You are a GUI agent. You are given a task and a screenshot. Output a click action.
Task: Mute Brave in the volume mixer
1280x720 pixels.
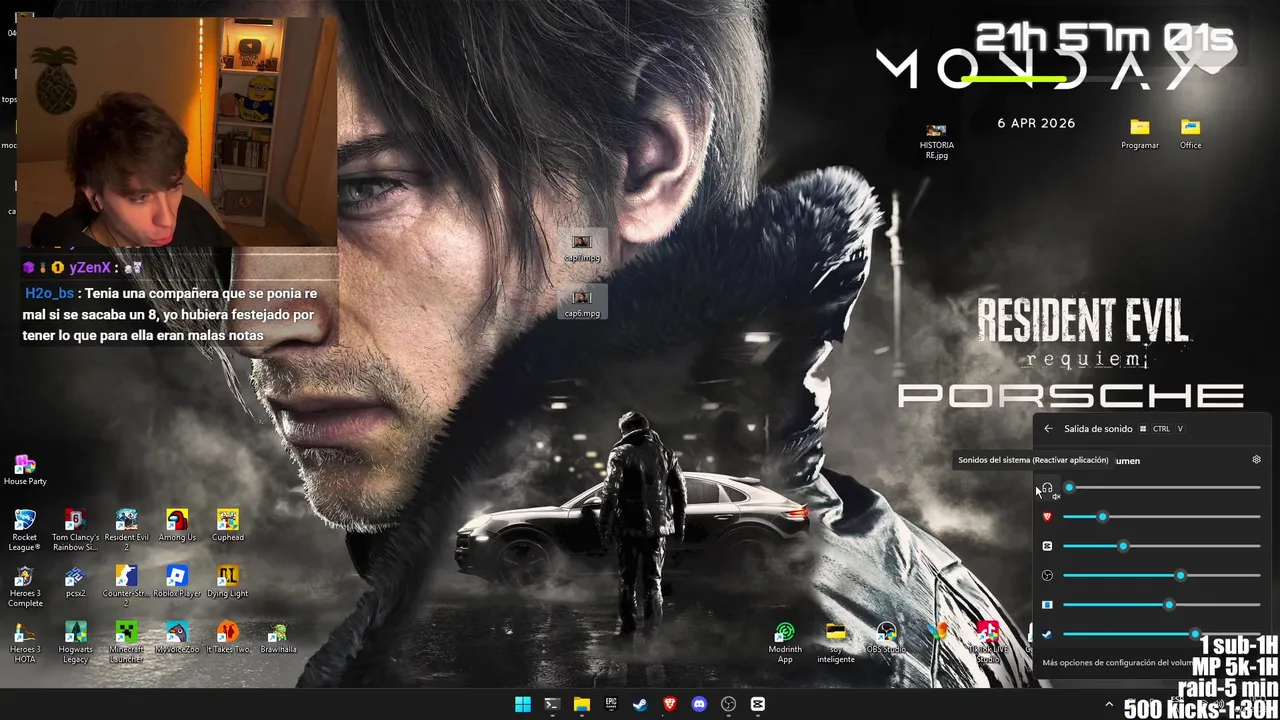(x=1047, y=517)
